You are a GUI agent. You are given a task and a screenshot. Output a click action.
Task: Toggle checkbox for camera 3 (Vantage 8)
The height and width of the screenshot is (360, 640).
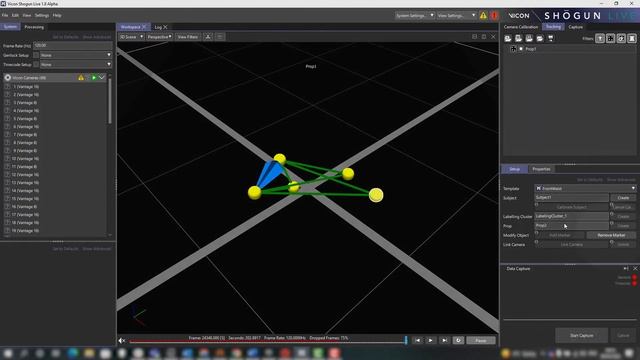coord(7,103)
